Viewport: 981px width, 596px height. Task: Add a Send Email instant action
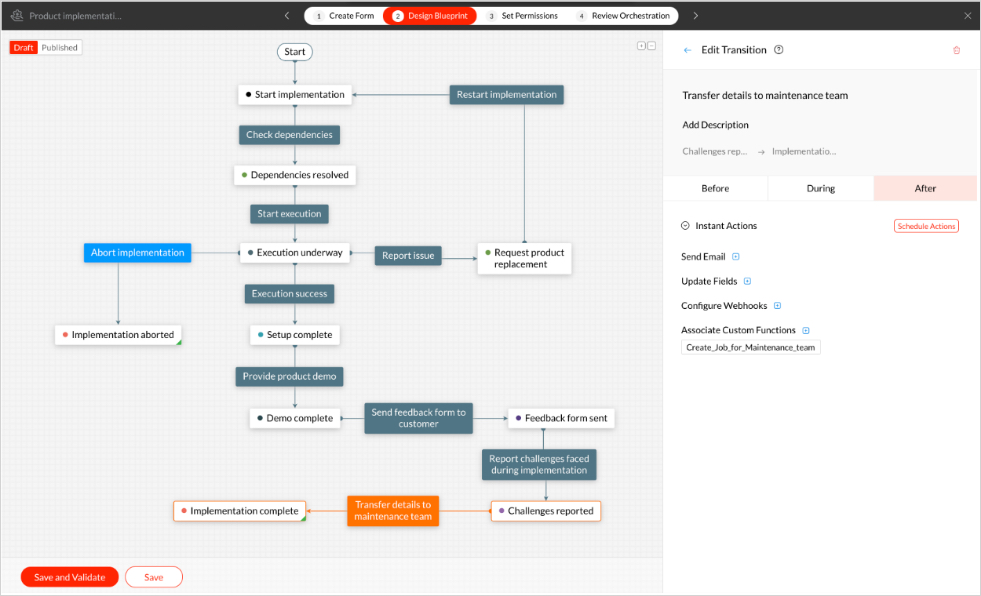tap(735, 256)
